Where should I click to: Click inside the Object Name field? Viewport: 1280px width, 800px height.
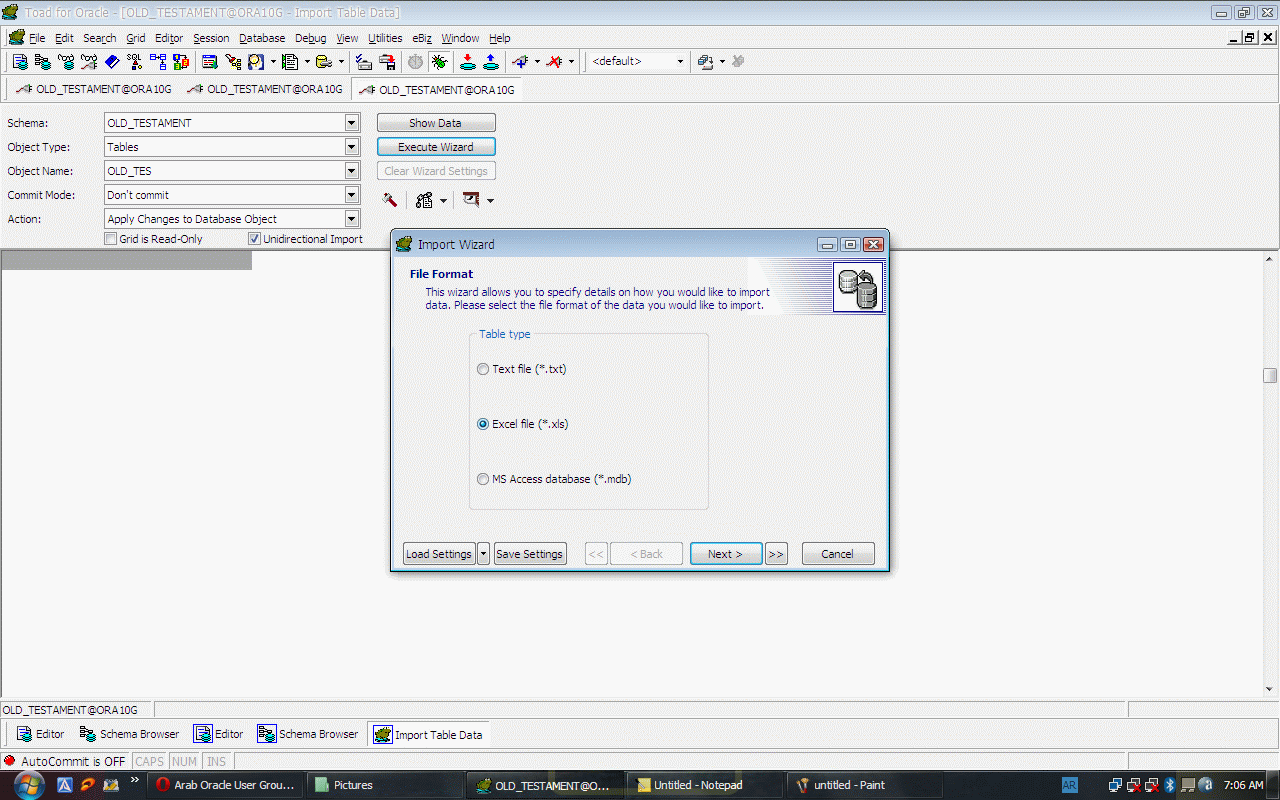pyautogui.click(x=224, y=171)
